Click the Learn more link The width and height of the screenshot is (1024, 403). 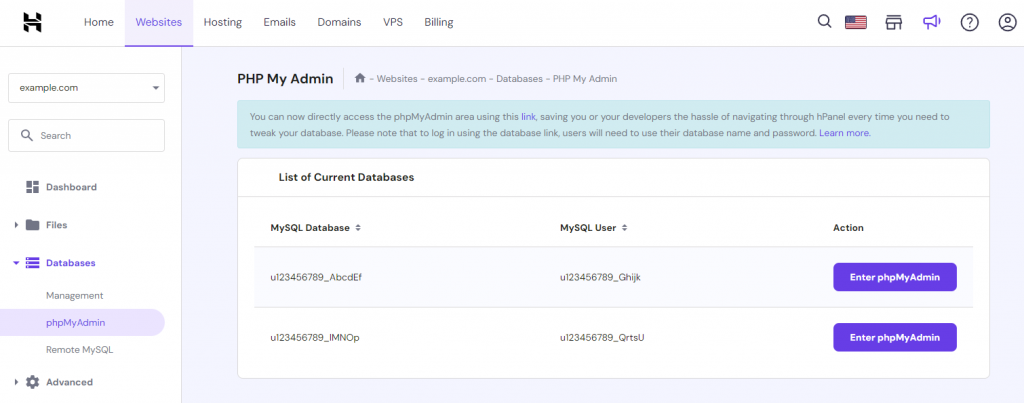point(844,132)
